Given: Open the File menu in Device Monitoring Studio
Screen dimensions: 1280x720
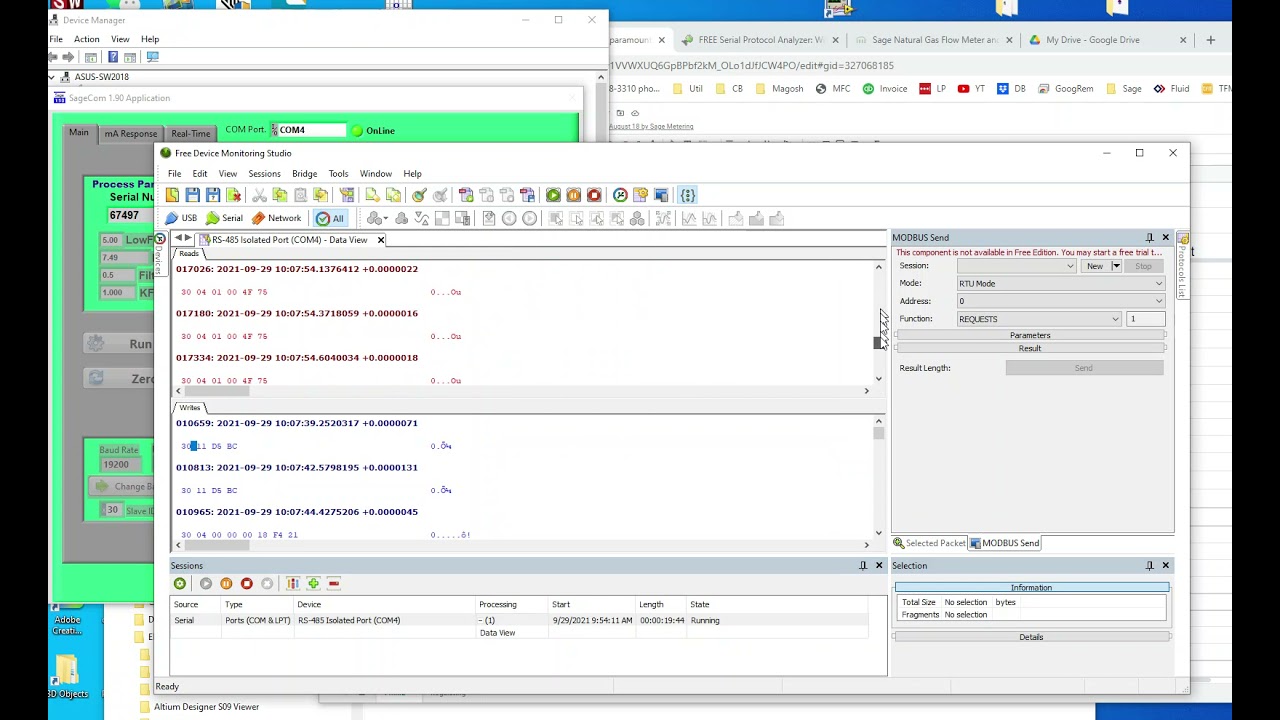Looking at the screenshot, I should point(175,174).
